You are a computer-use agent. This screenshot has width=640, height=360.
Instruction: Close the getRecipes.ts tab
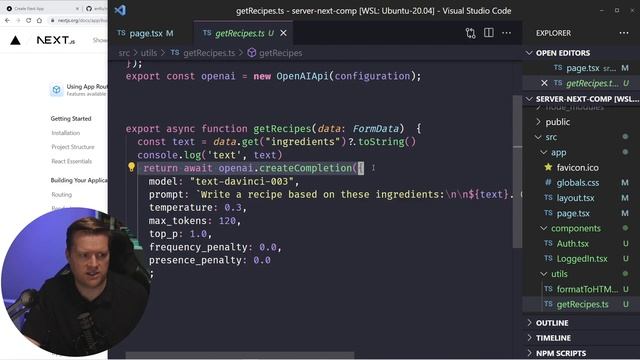(x=283, y=33)
